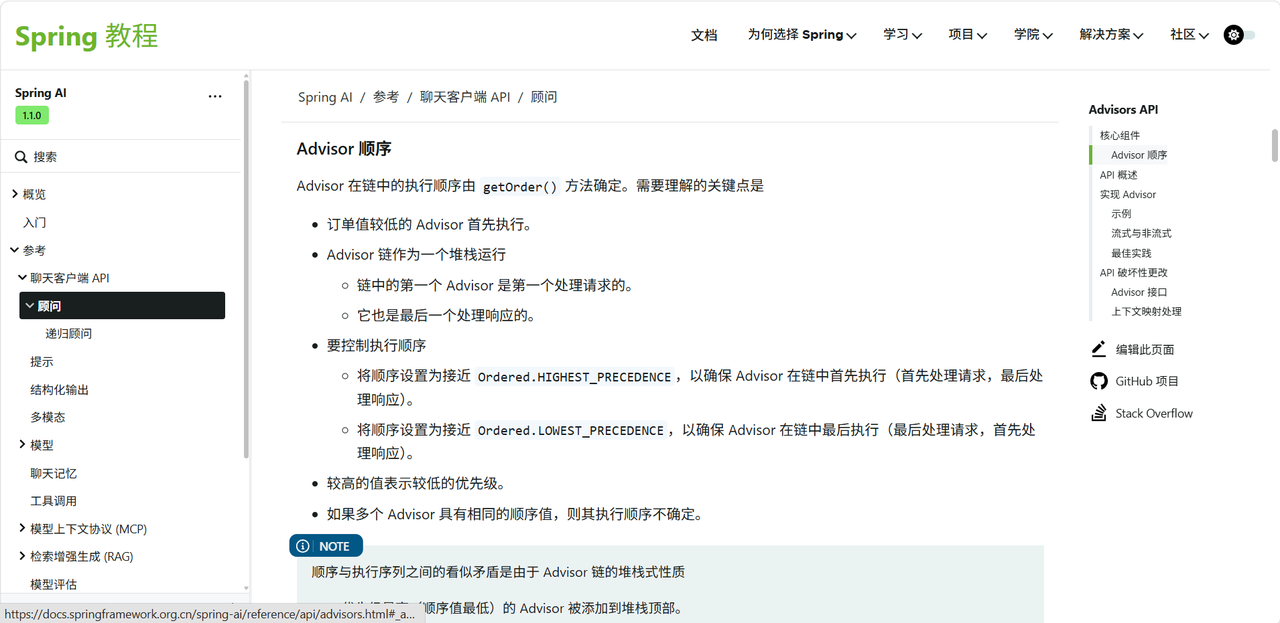Open 聊天记忆 in the sidebar
The image size is (1280, 623).
click(x=53, y=473)
